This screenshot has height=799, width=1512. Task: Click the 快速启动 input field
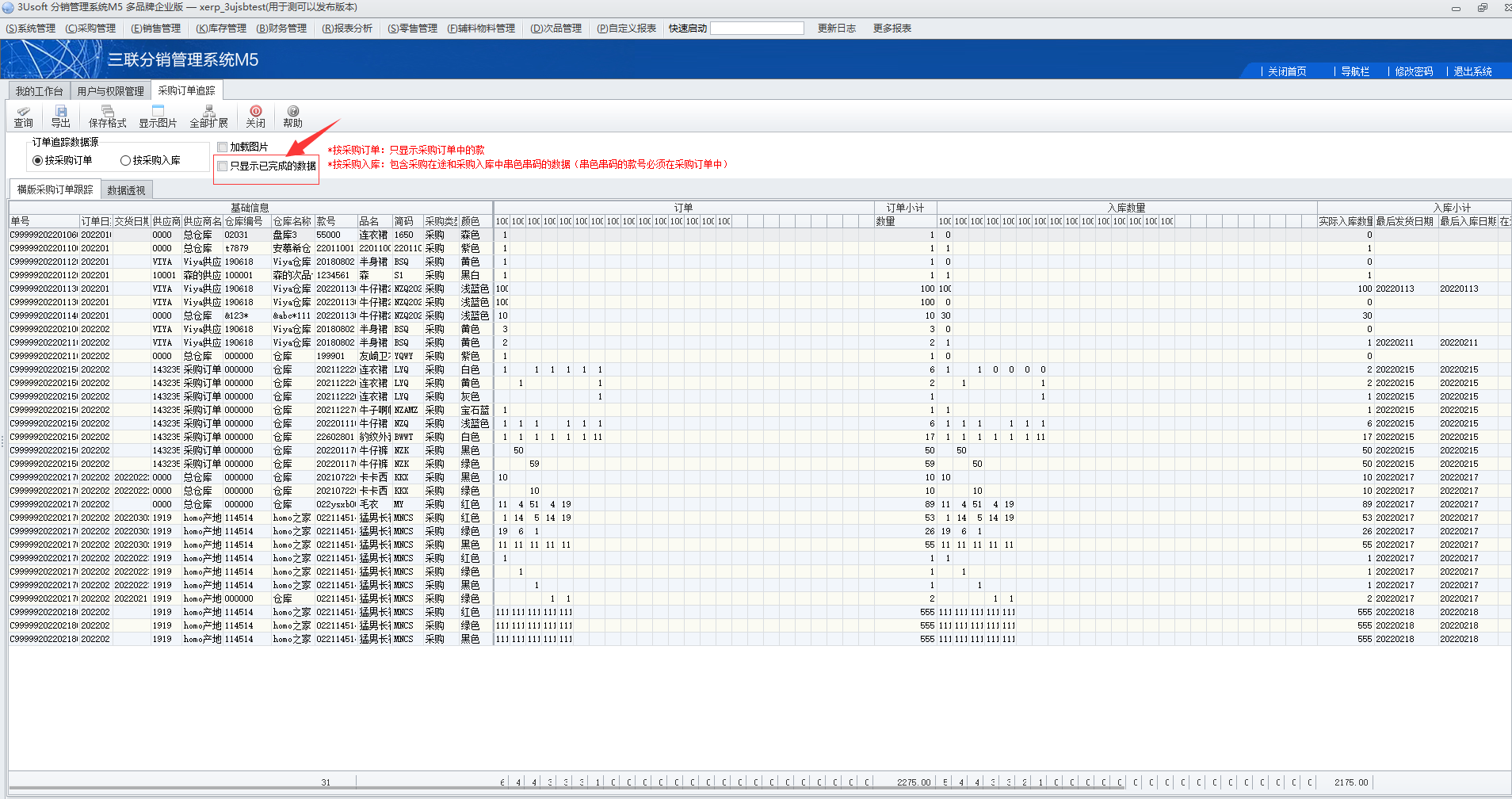[757, 29]
